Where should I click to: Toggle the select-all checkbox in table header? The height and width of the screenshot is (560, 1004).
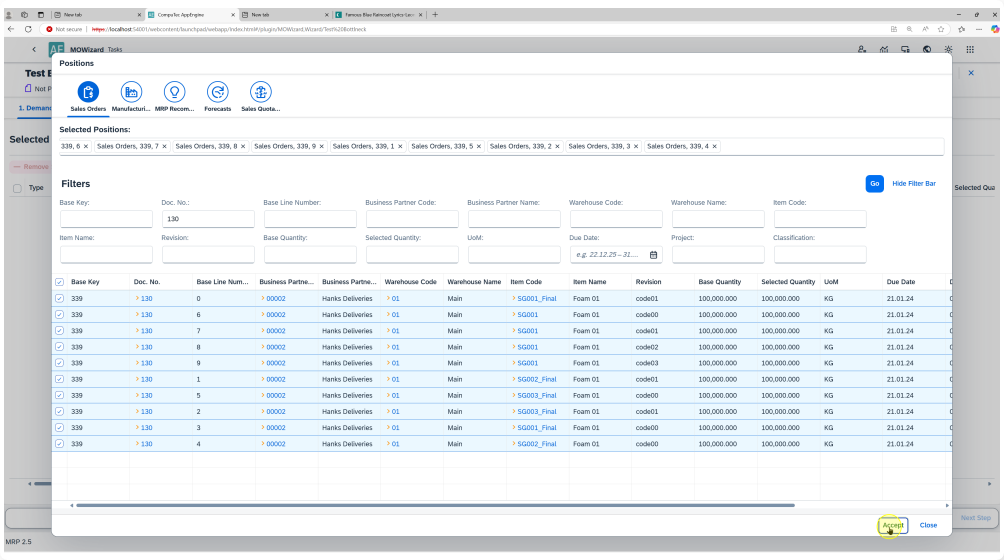click(x=59, y=282)
